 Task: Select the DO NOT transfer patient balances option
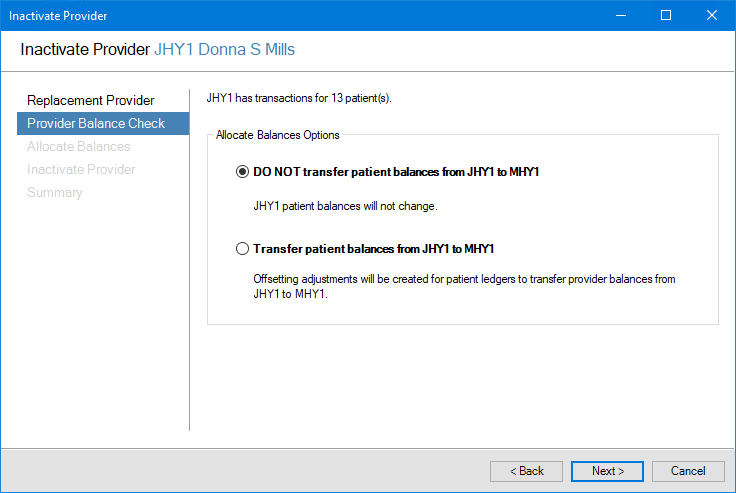coord(242,171)
